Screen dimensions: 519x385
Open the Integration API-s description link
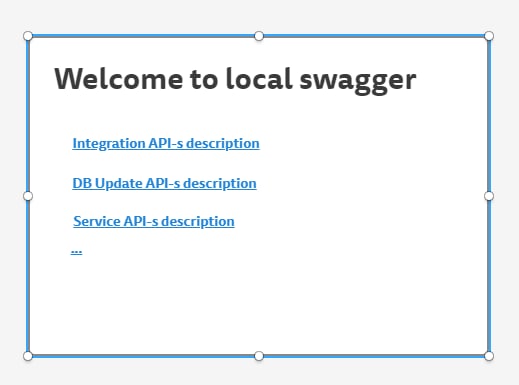(166, 144)
